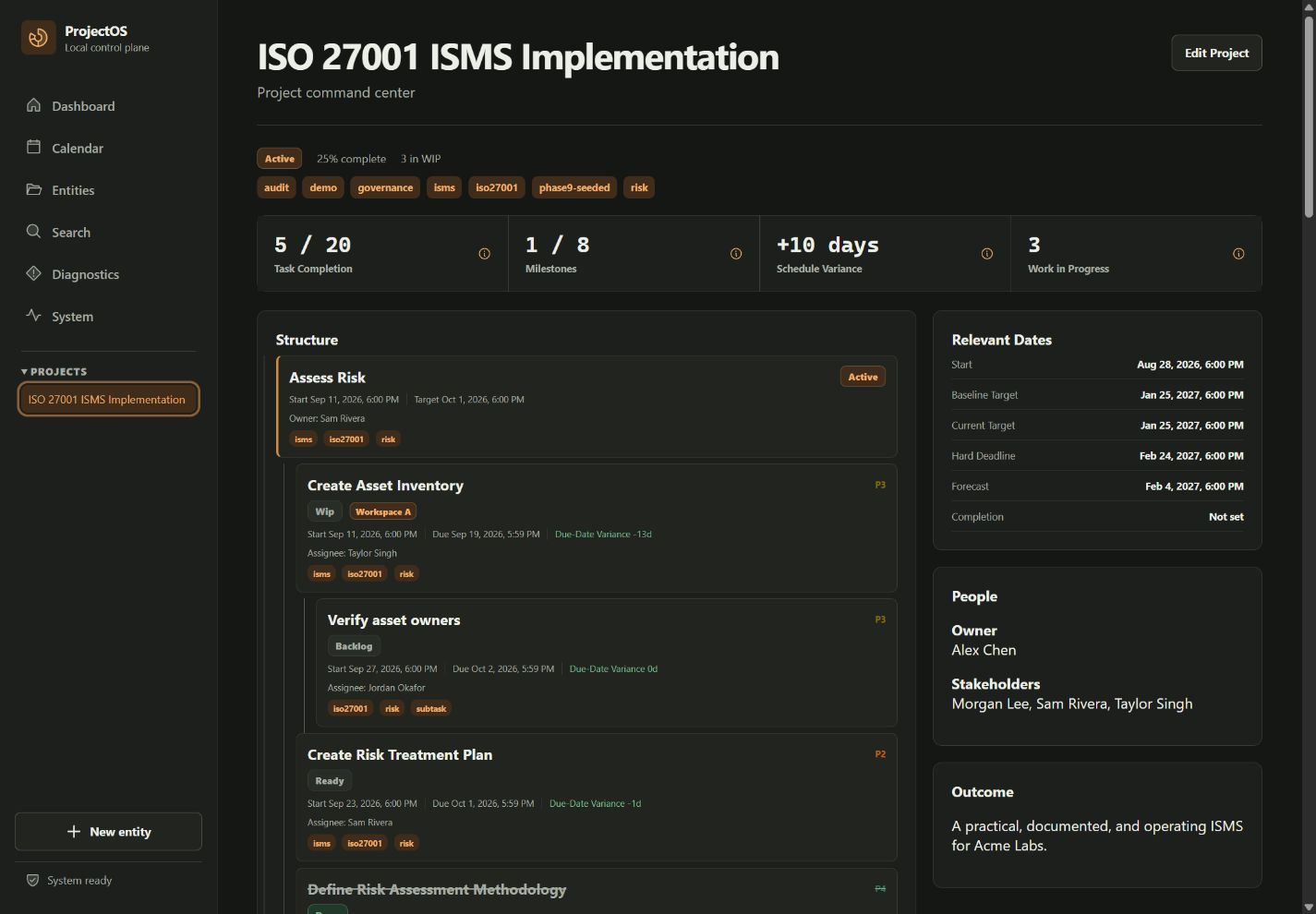Show info for Schedule Variance metric
Viewport: 1316px width, 914px height.
tap(987, 254)
